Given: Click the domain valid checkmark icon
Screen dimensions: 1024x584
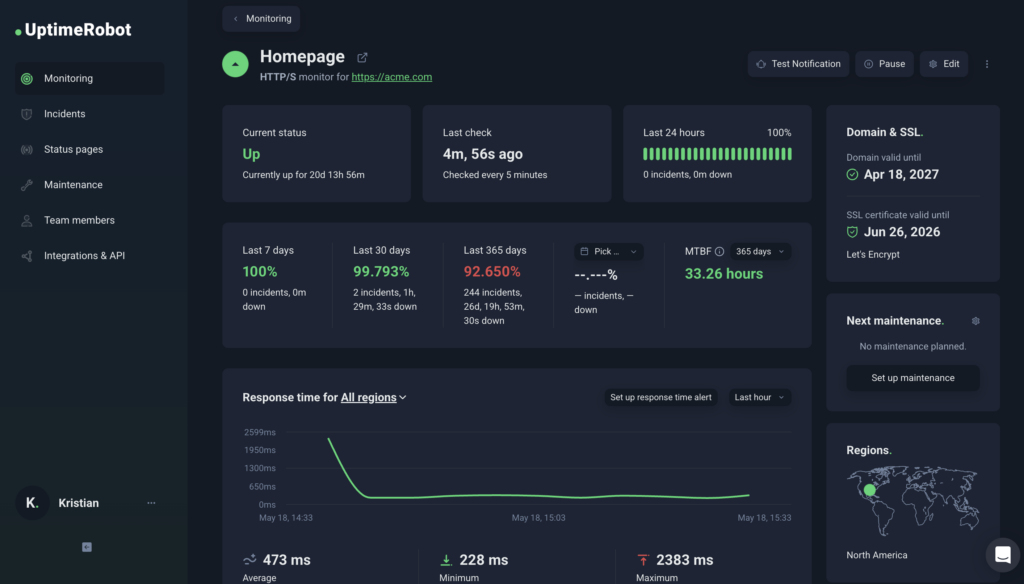Looking at the screenshot, I should point(852,174).
